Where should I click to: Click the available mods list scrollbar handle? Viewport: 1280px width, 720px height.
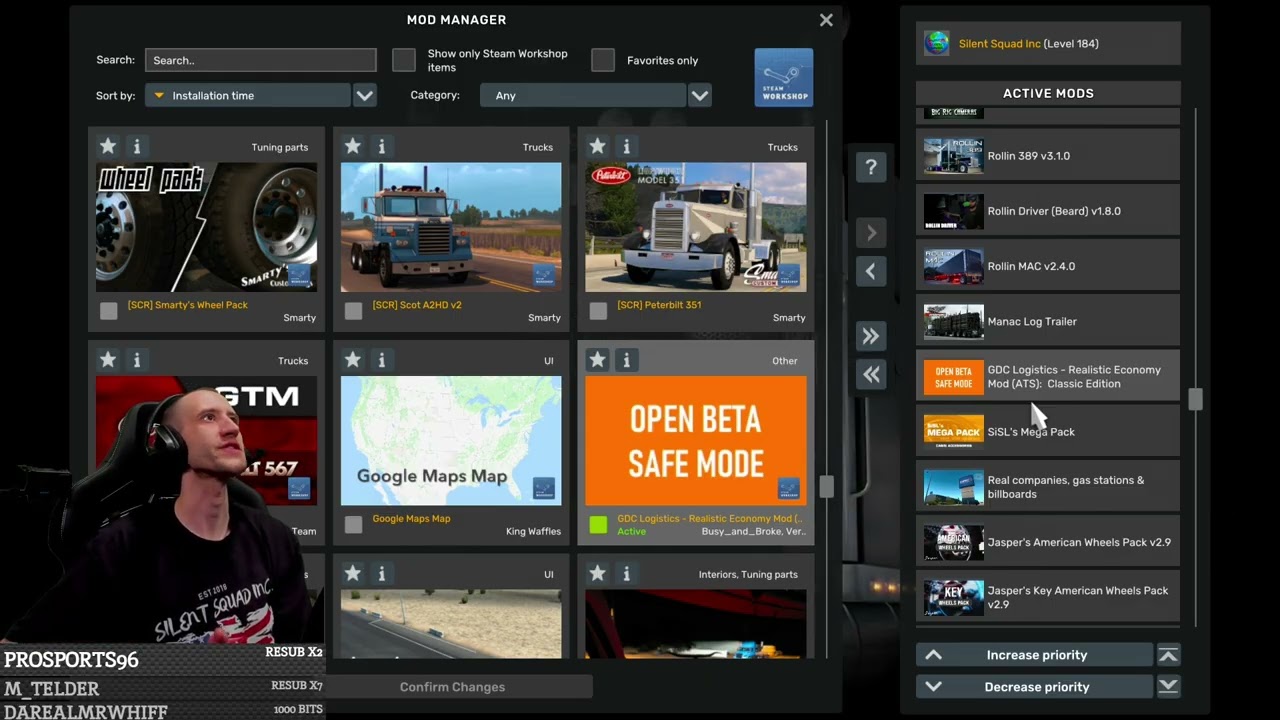[x=826, y=487]
